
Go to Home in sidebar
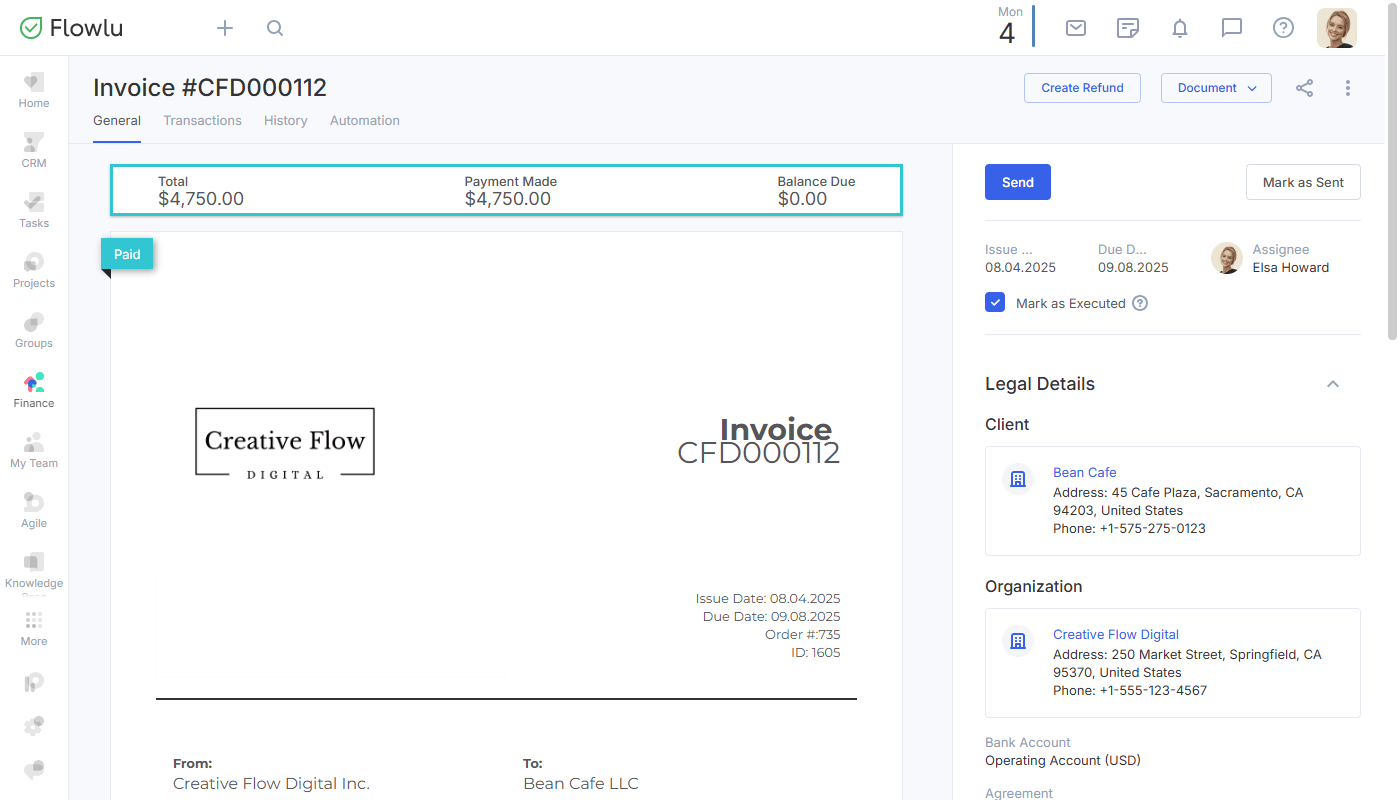(x=34, y=91)
